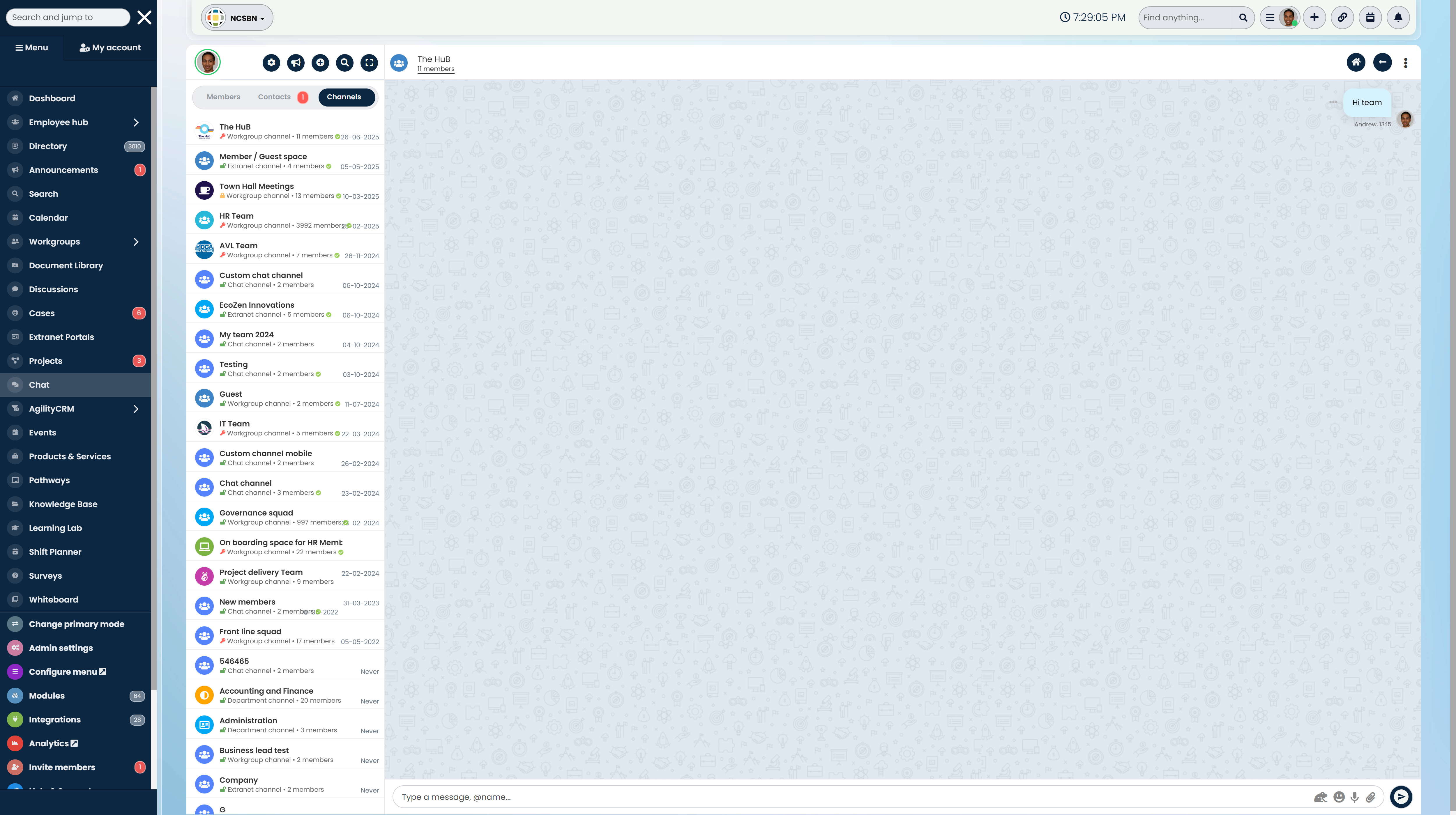Expand the Workgroups submenu chevron
1456x815 pixels.
coord(136,242)
